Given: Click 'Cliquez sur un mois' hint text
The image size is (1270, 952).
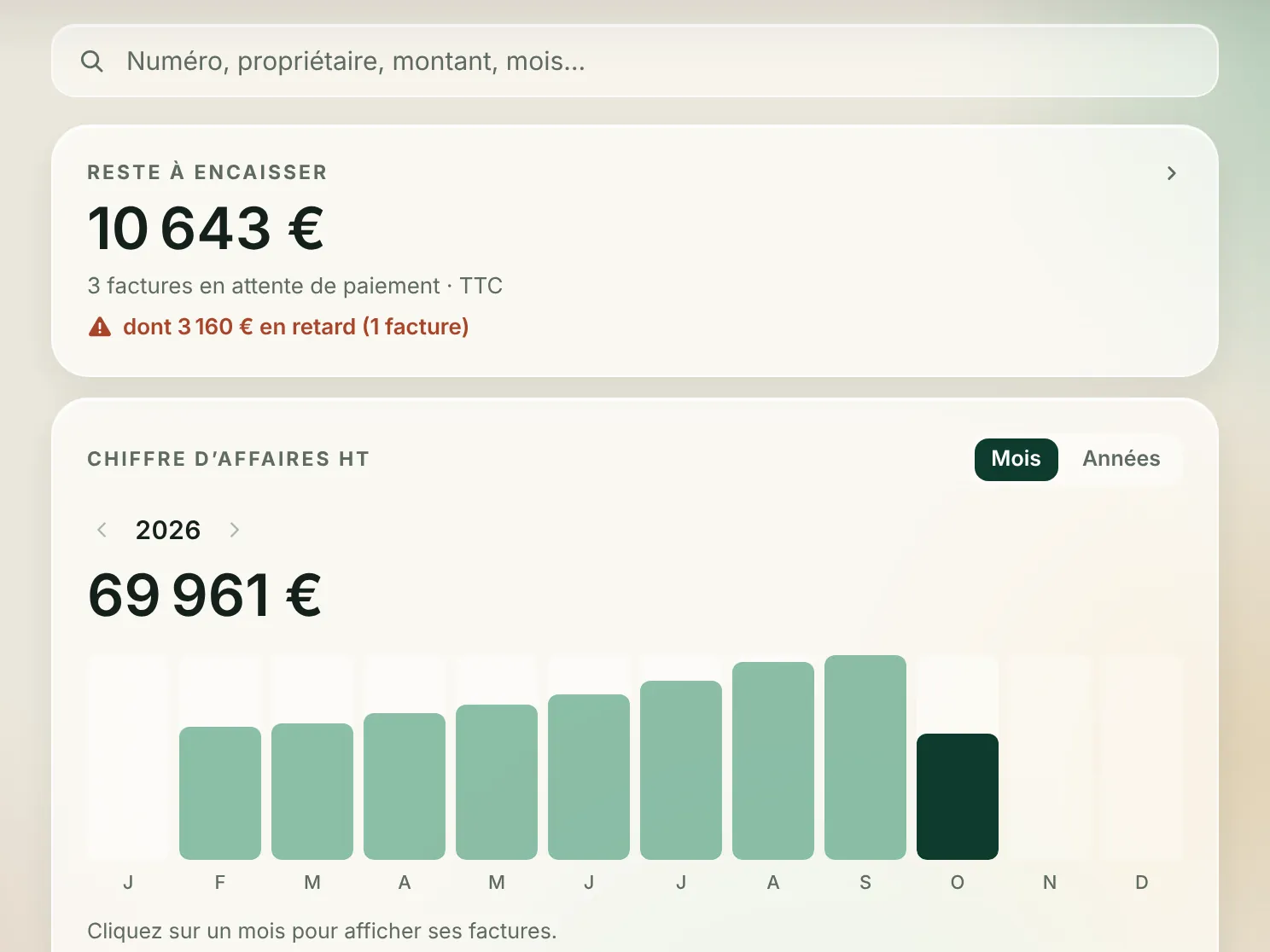Looking at the screenshot, I should pyautogui.click(x=322, y=931).
